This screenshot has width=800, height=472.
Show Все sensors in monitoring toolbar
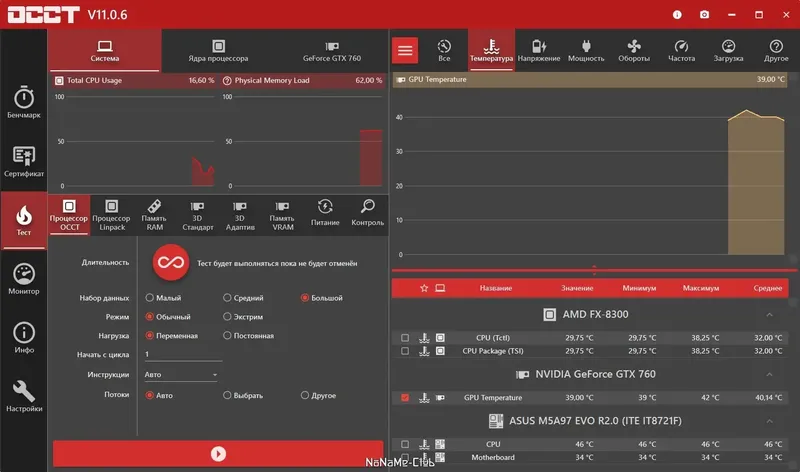(x=444, y=51)
